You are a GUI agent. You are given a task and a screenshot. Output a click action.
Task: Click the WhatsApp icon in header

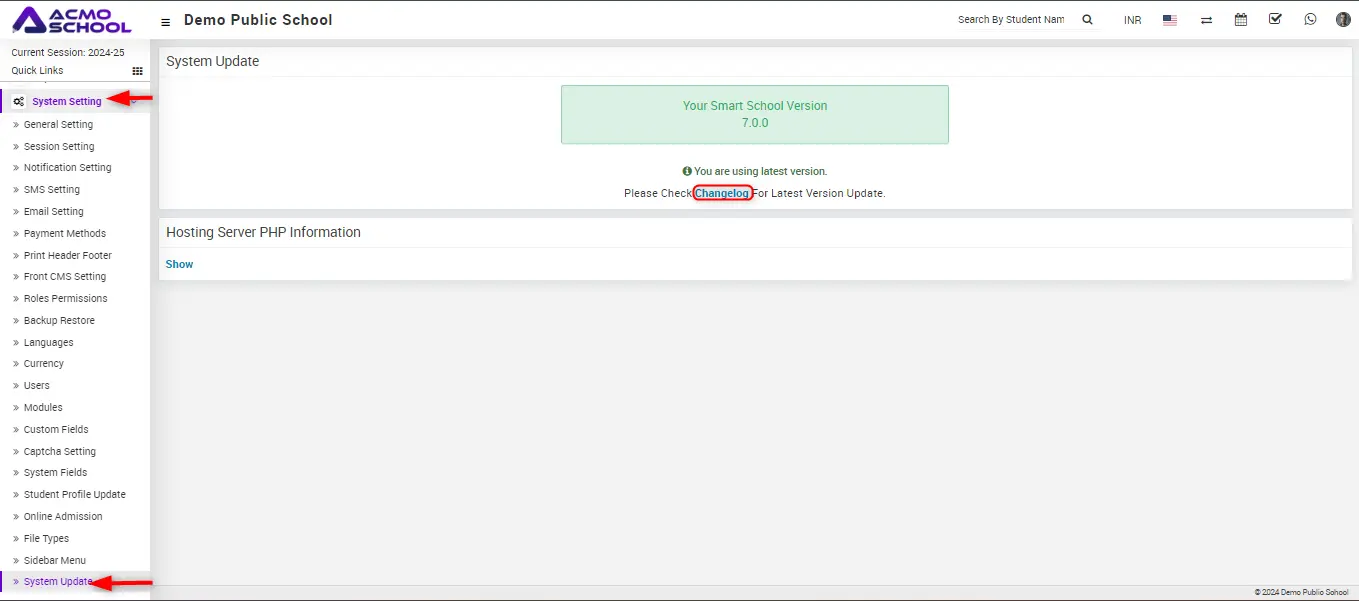[1310, 19]
